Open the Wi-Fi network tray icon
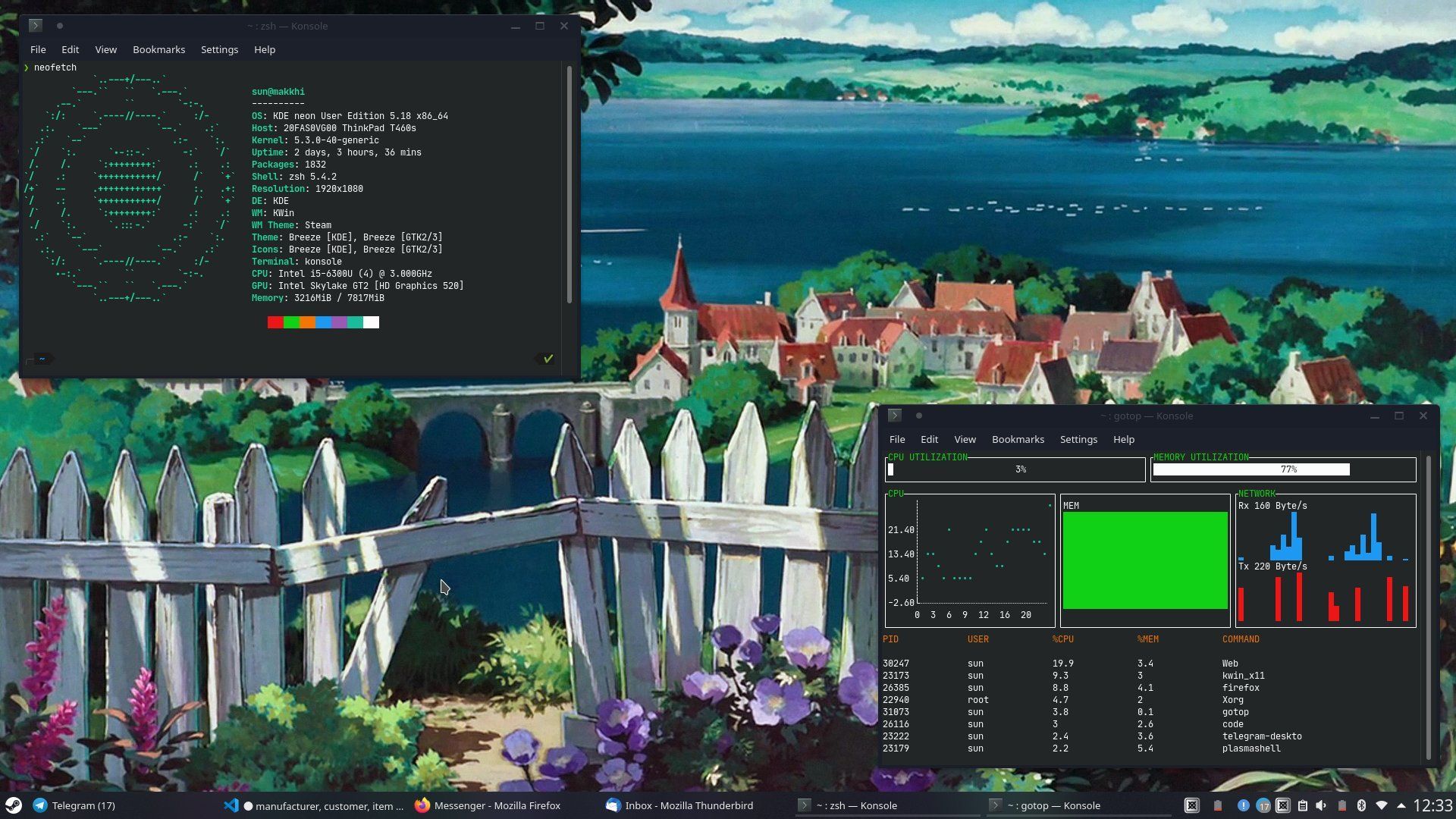This screenshot has width=1456, height=819. click(1381, 805)
